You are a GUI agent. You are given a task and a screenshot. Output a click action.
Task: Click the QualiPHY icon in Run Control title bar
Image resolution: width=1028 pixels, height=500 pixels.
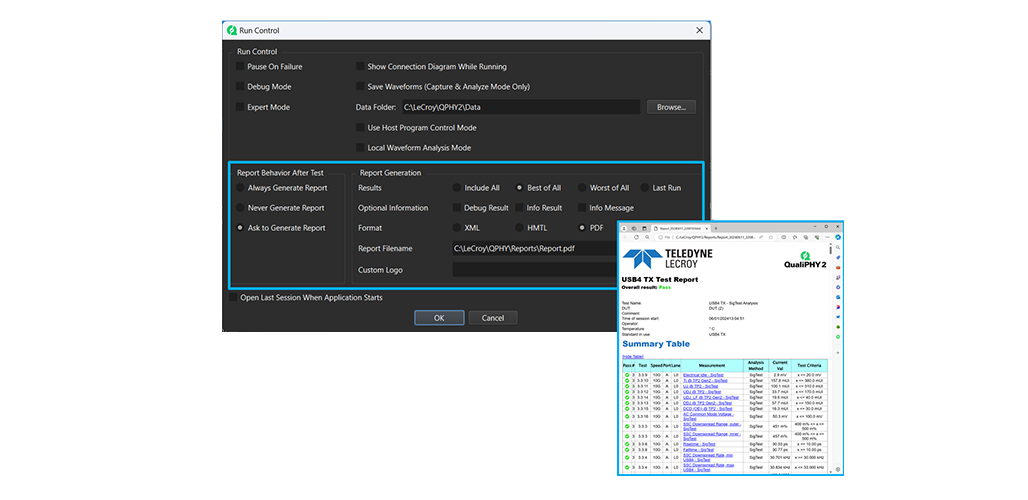tap(231, 31)
